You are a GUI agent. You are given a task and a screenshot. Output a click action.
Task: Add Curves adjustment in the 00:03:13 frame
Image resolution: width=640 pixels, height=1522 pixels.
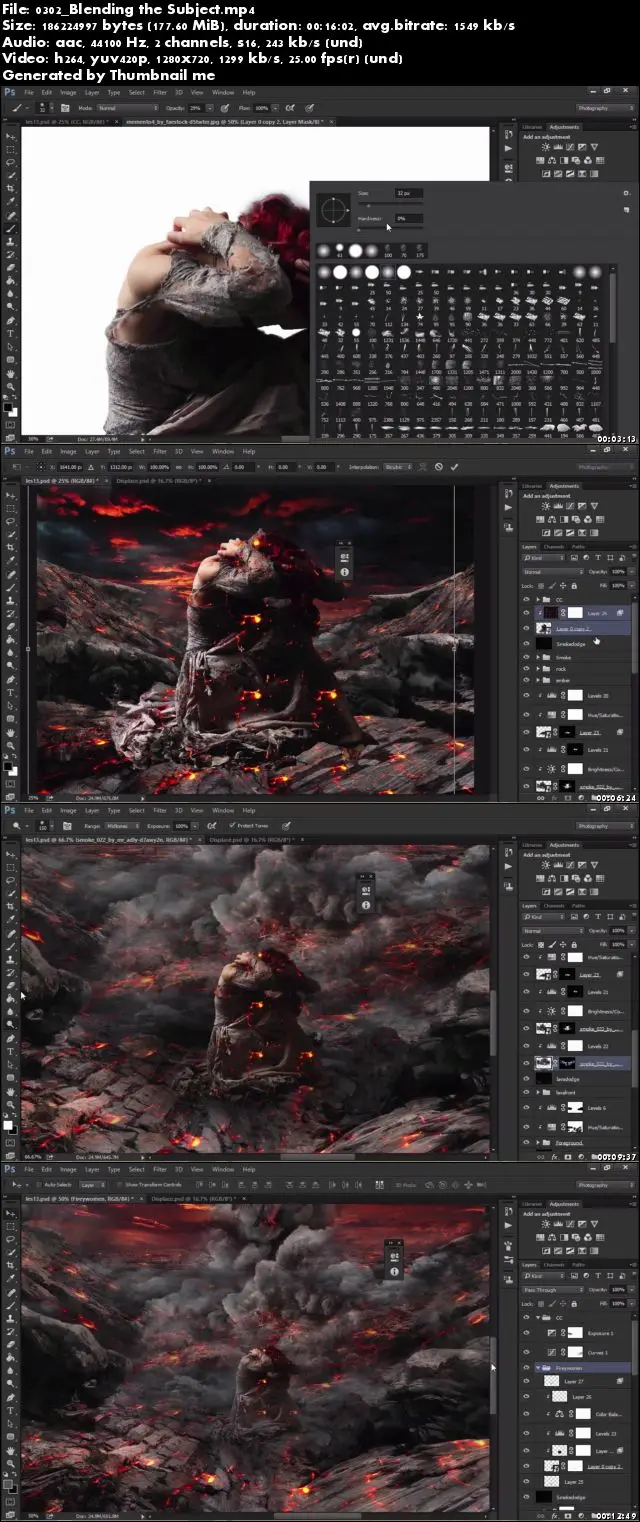[570, 147]
